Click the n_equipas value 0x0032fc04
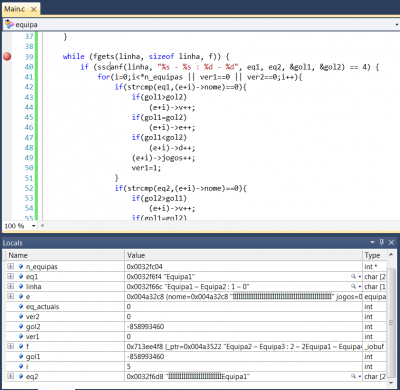 [145, 267]
